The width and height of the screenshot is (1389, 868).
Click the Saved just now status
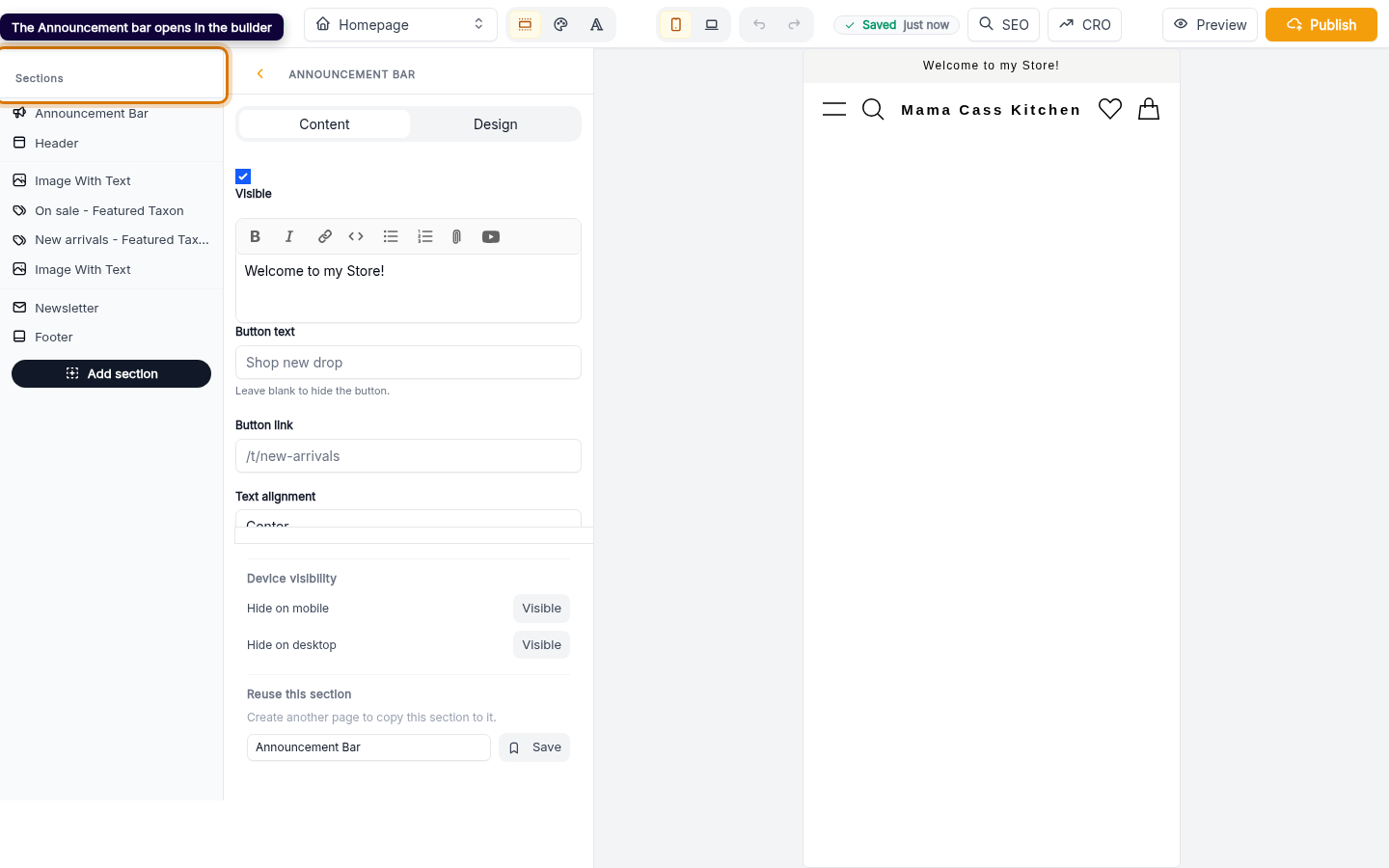coord(896,25)
